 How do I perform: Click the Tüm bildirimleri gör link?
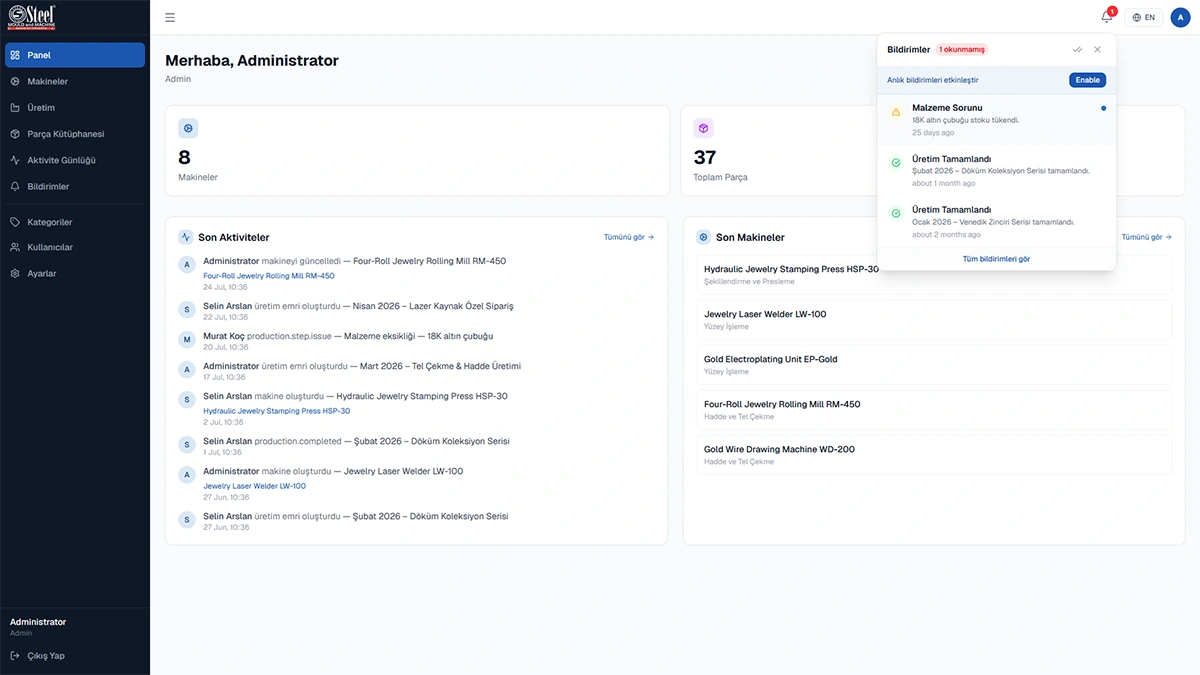[996, 259]
